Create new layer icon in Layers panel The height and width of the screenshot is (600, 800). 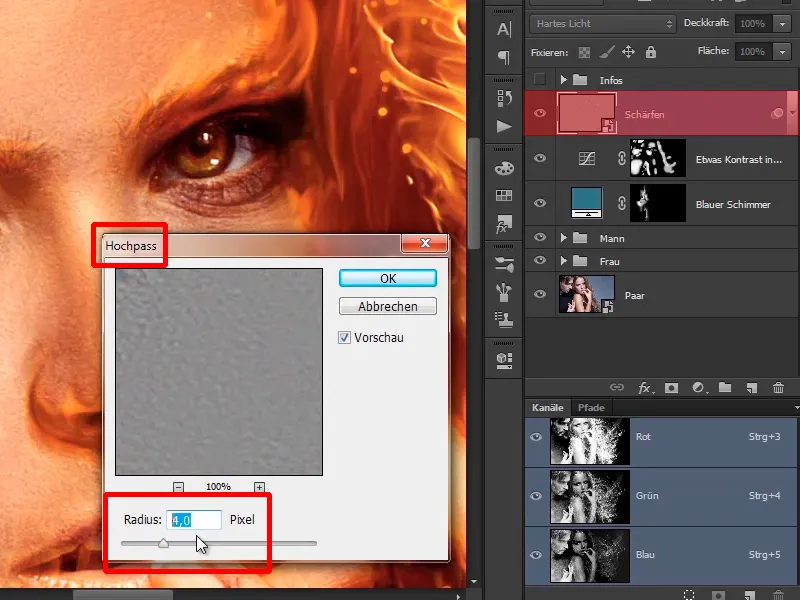point(752,388)
